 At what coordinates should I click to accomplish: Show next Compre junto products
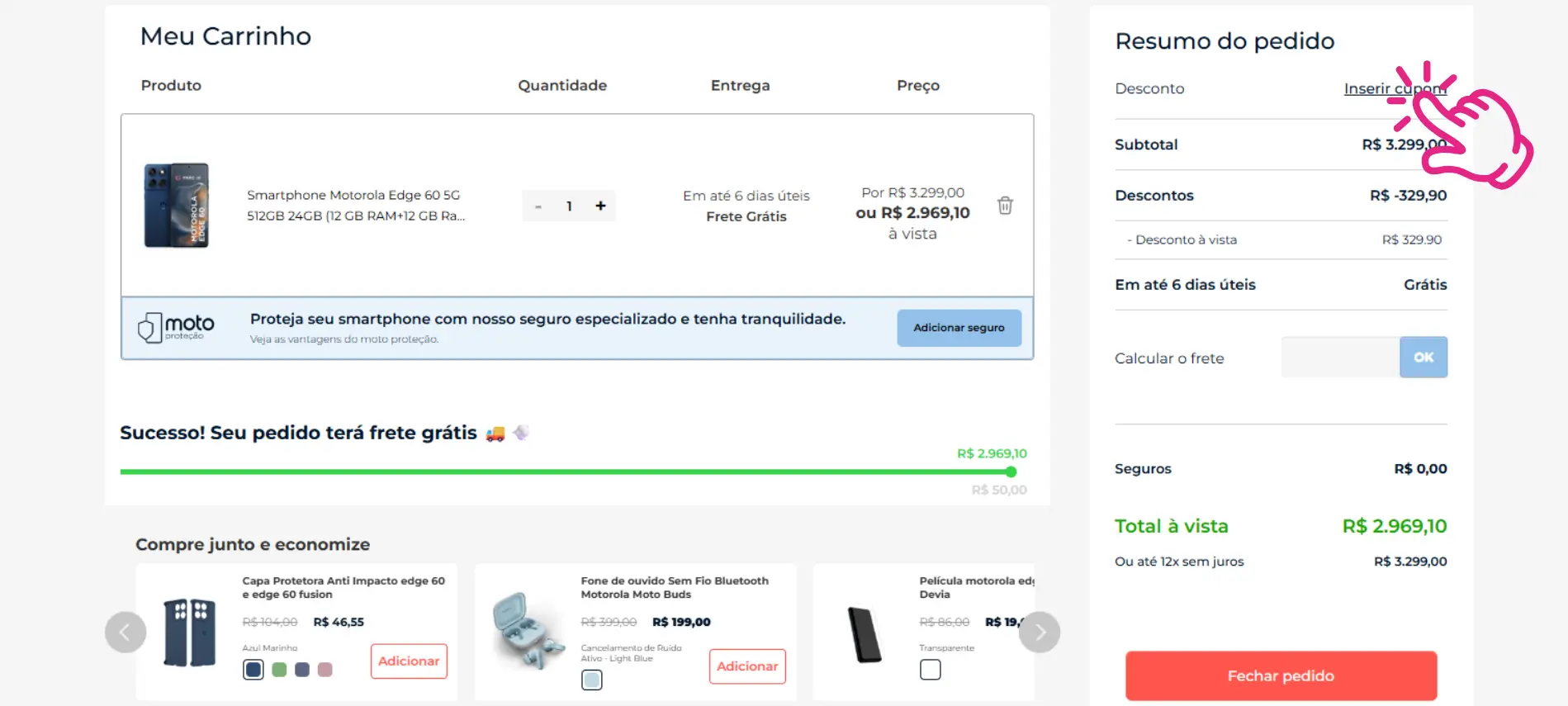click(x=1040, y=633)
